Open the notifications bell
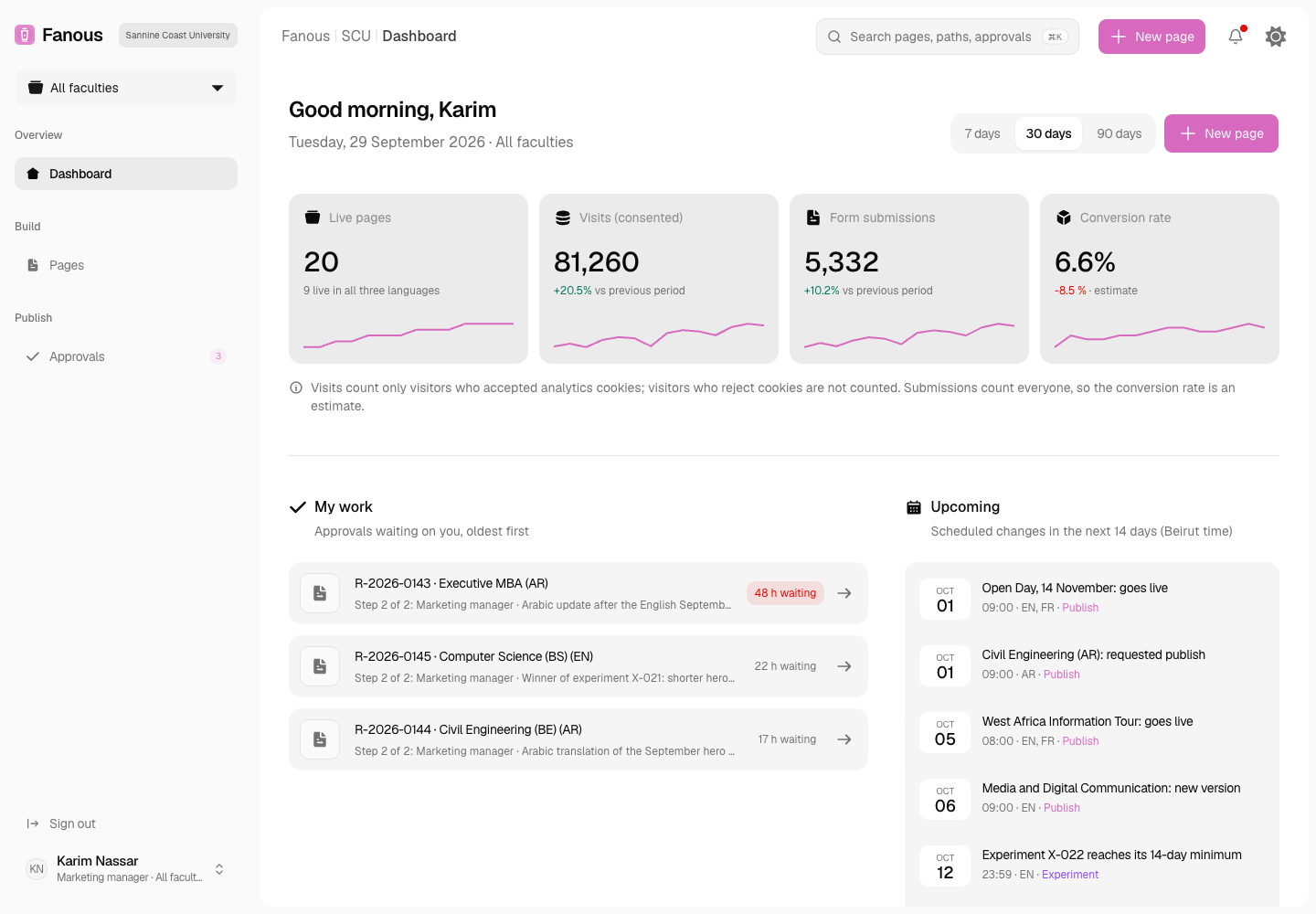Screen dimensions: 1316x914 point(1236,37)
